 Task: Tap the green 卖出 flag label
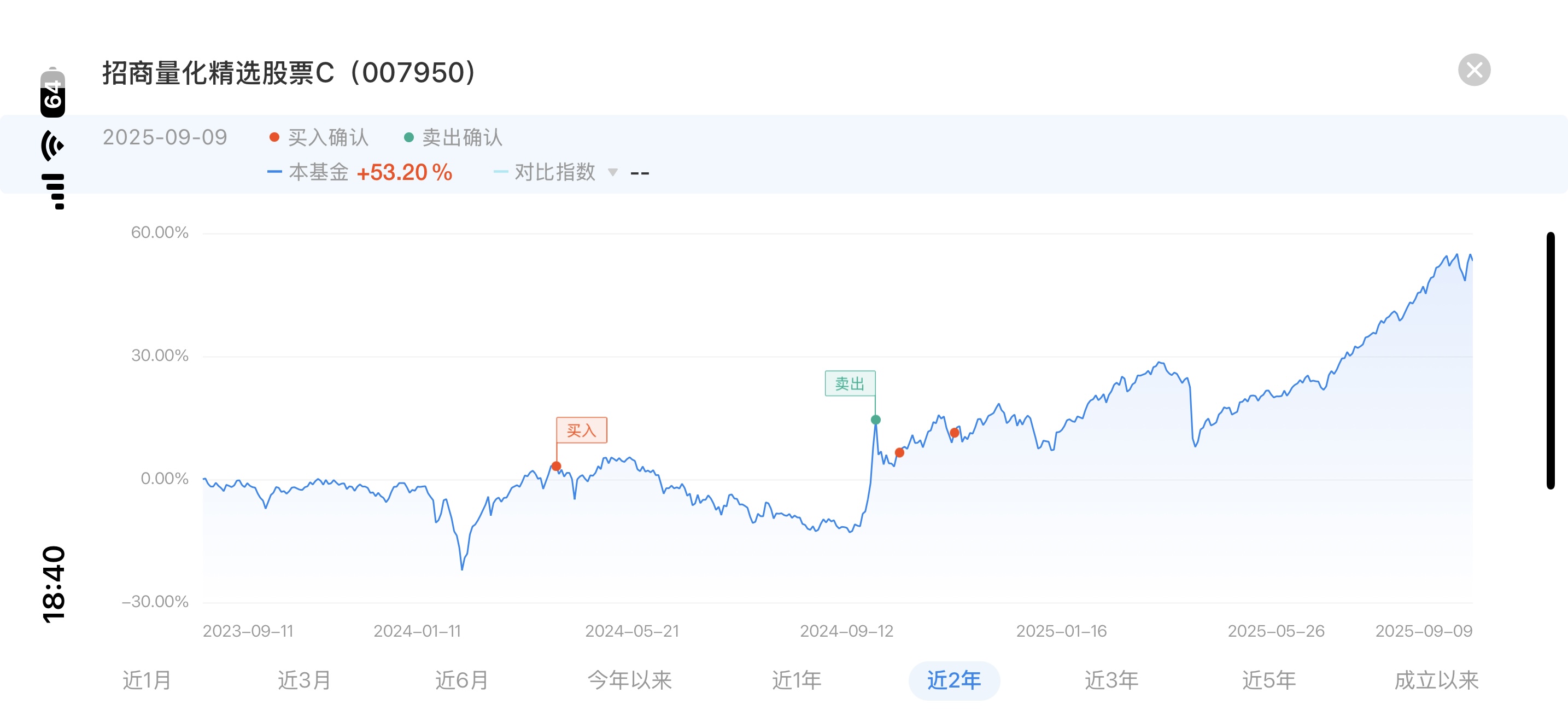tap(850, 383)
